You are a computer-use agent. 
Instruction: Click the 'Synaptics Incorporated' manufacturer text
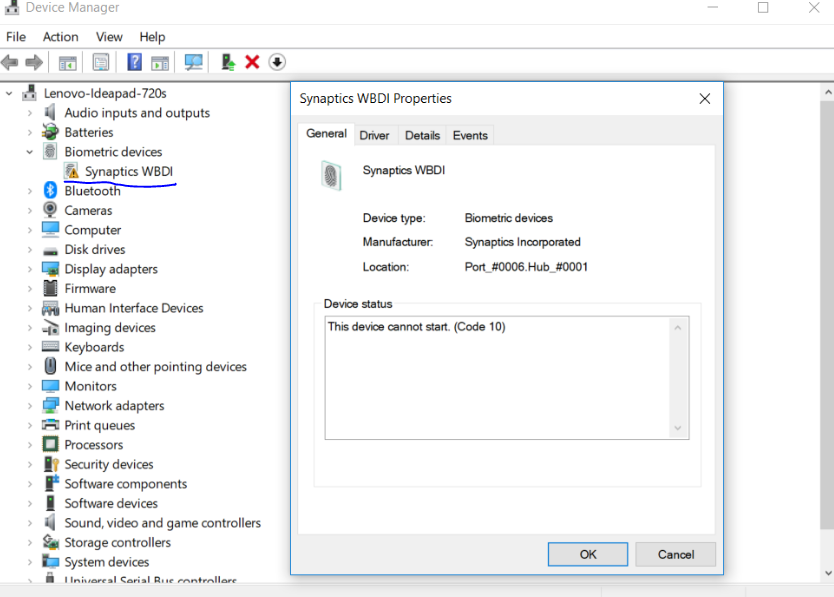[x=522, y=242]
